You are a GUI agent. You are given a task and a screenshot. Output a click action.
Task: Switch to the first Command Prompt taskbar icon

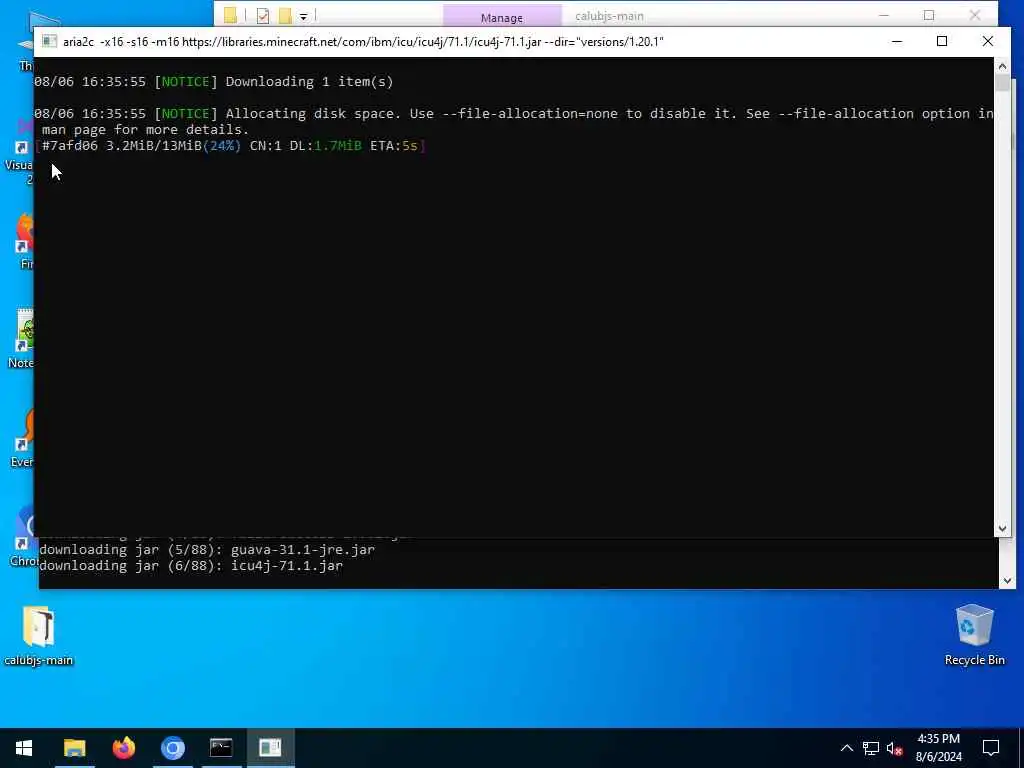[221, 748]
